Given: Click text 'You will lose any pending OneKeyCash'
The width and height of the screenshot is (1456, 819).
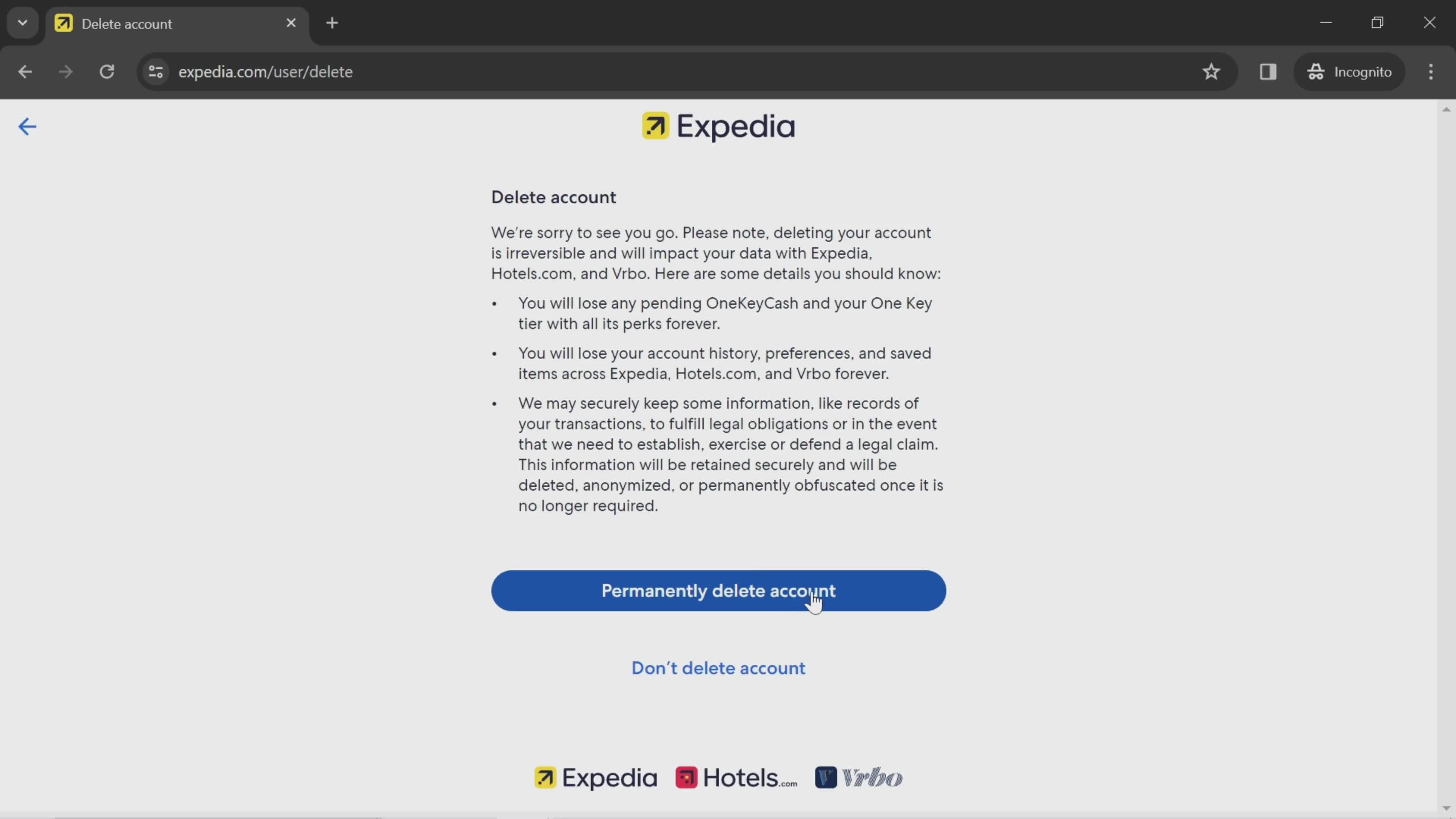Looking at the screenshot, I should pos(659,303).
